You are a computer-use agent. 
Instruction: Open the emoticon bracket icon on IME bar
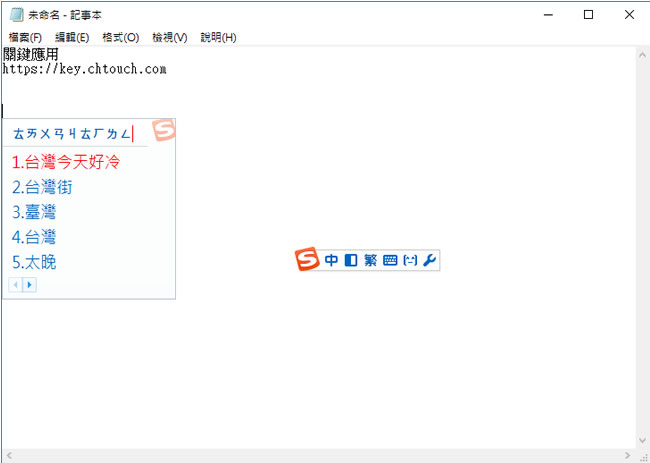[x=410, y=260]
